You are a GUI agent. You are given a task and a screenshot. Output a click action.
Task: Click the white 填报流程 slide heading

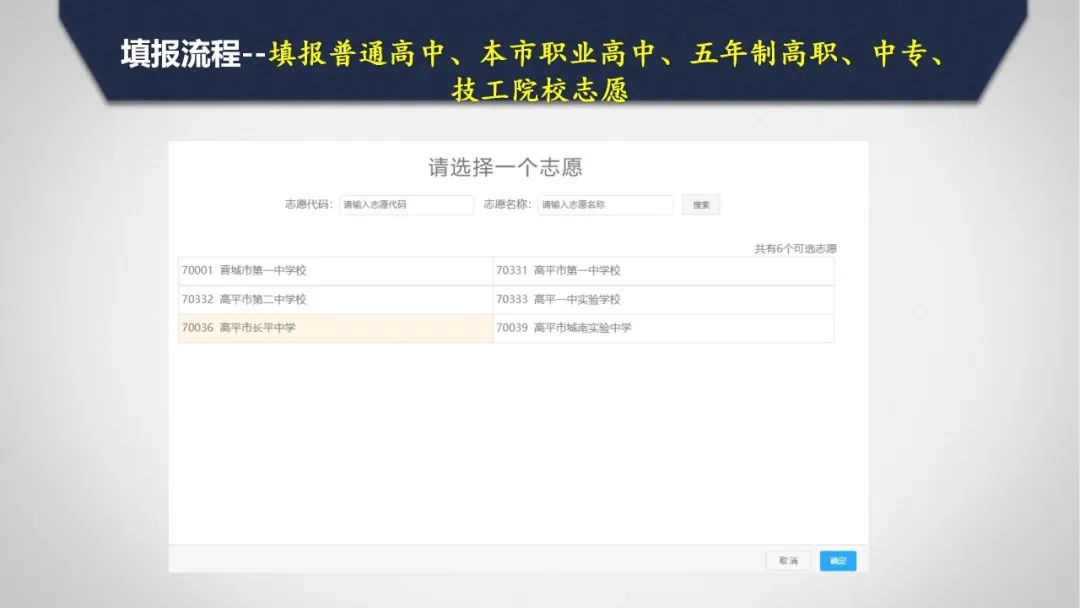tap(180, 54)
